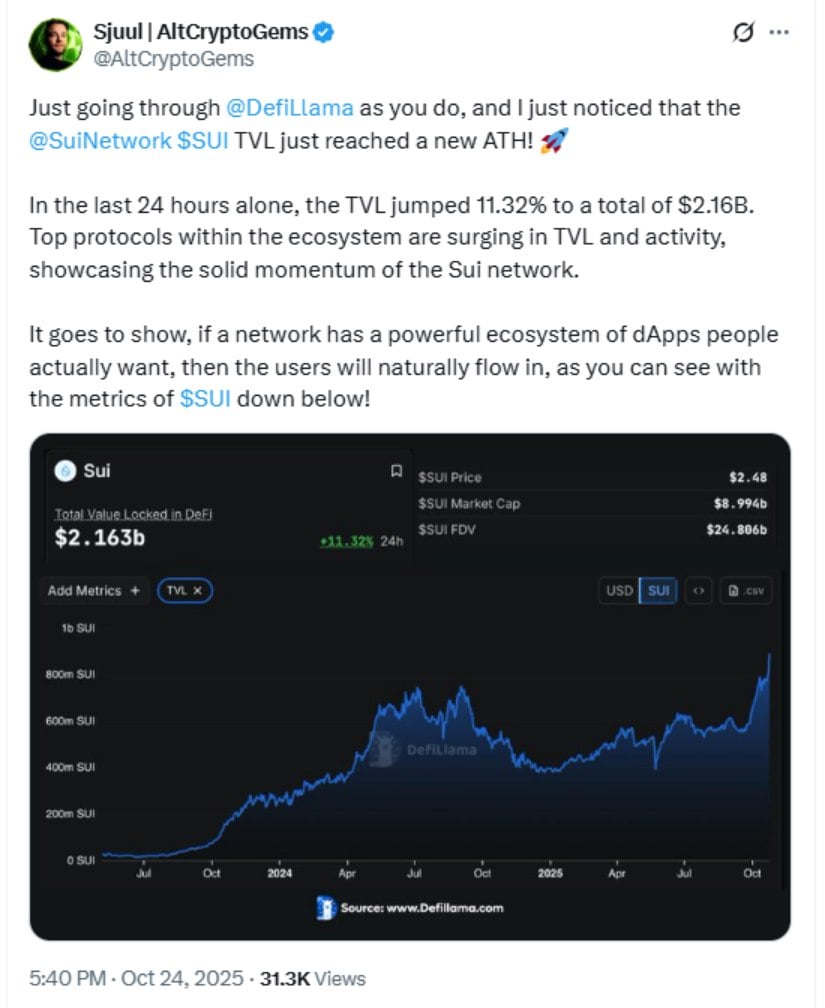
Task: Click the Sui droplet logo icon
Action: click(66, 470)
